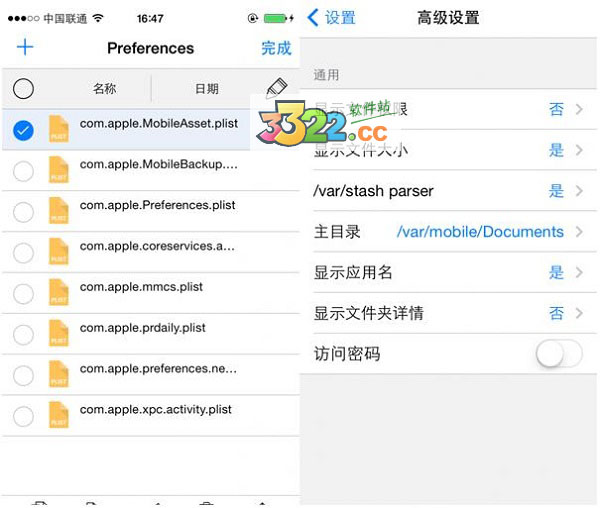Image resolution: width=600 pixels, height=508 pixels.
Task: Toggle the select-all circle in header
Action: pos(23,88)
